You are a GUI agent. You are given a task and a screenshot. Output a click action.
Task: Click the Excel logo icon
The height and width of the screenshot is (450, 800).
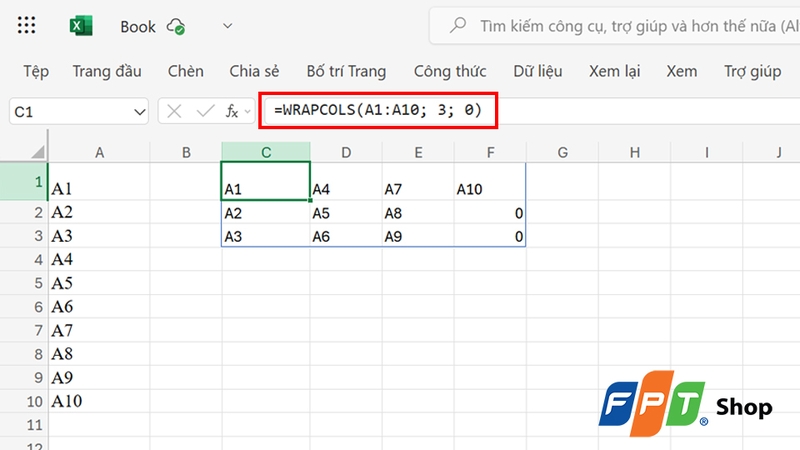[81, 26]
